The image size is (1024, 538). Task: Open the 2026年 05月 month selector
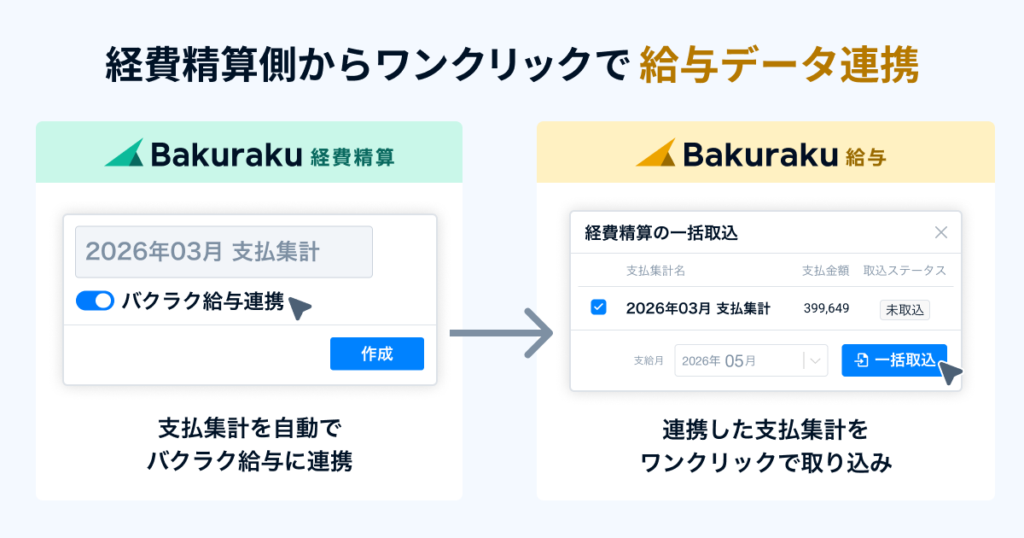click(740, 361)
